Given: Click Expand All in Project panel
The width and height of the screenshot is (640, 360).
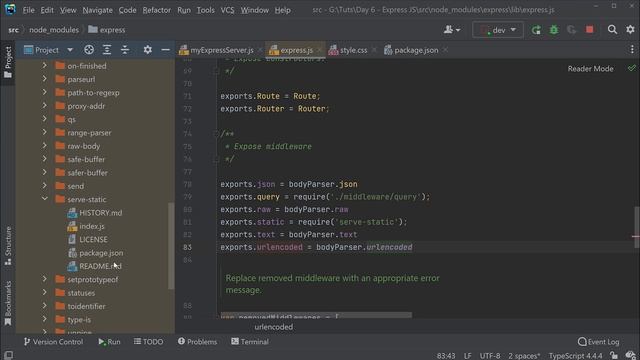Looking at the screenshot, I should (107, 50).
